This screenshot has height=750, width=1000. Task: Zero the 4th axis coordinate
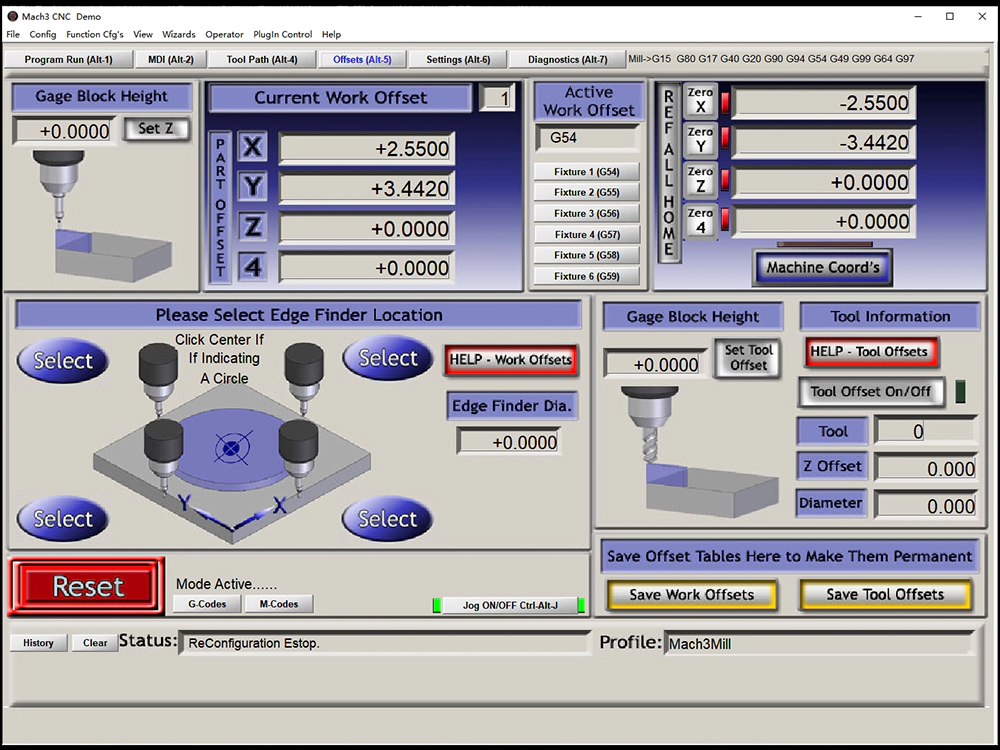[x=700, y=221]
